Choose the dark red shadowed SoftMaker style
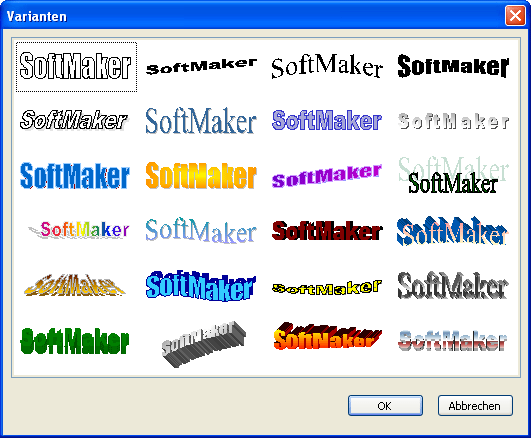 tap(327, 231)
